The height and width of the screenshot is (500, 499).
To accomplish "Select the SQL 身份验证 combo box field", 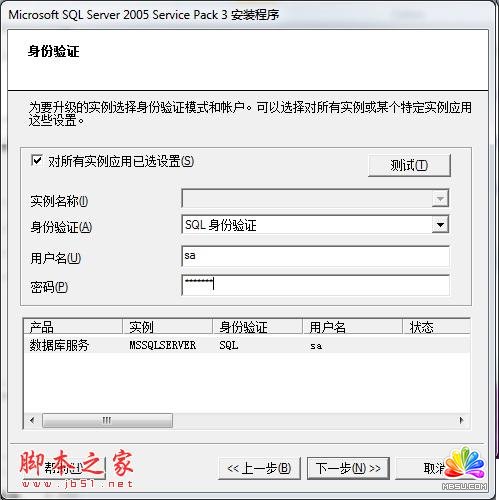I will (315, 225).
